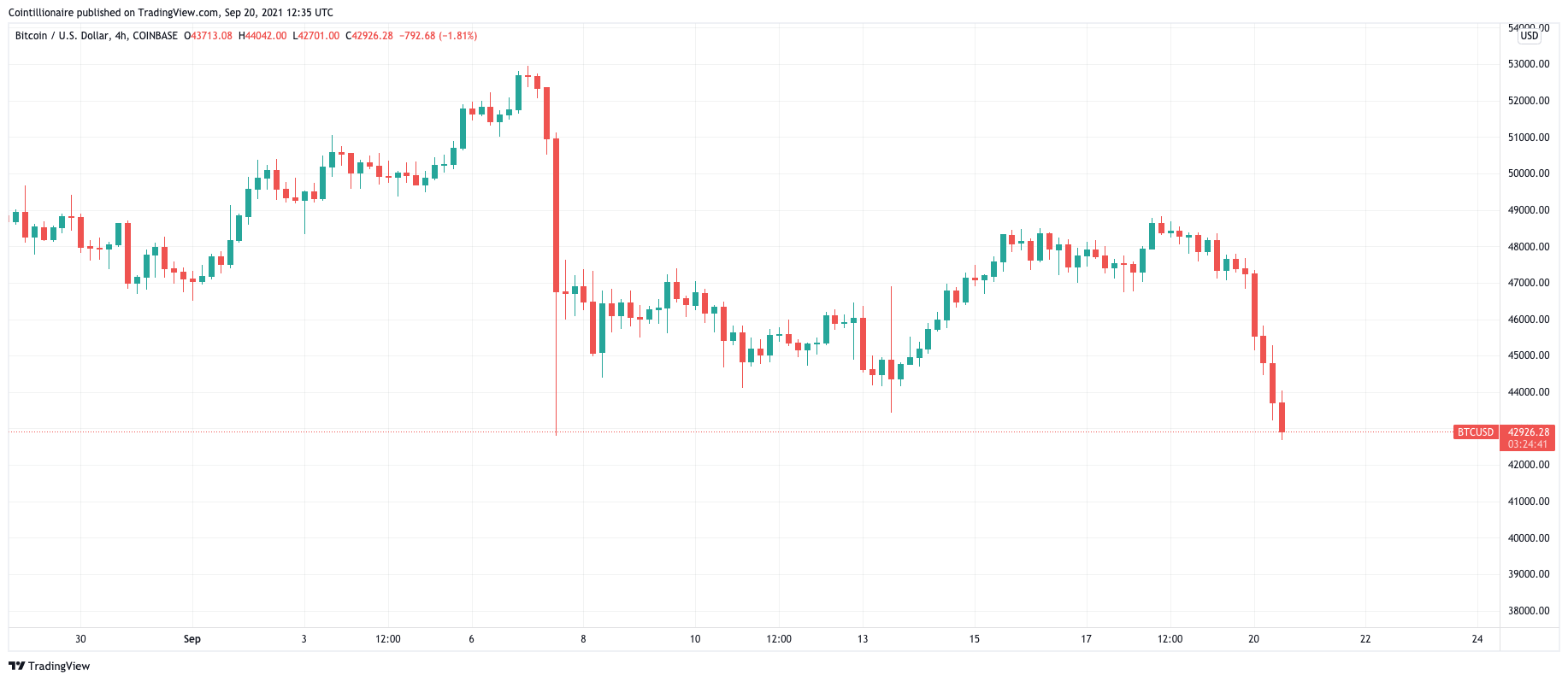Image resolution: width=1568 pixels, height=681 pixels.
Task: Click the 53000.00 price axis label
Action: coord(1529,64)
